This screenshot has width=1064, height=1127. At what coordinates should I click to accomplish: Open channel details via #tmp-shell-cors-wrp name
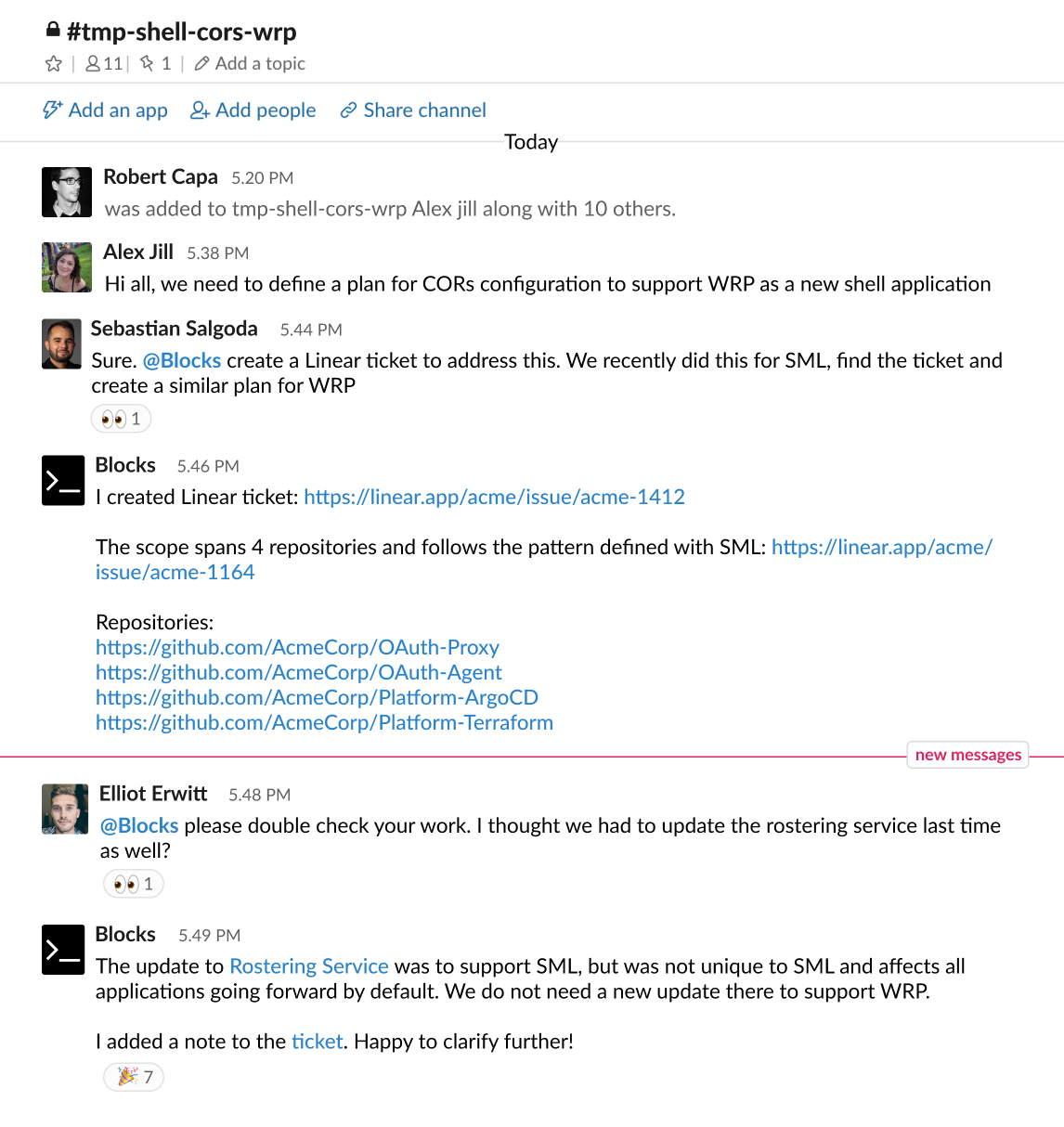coord(183,31)
